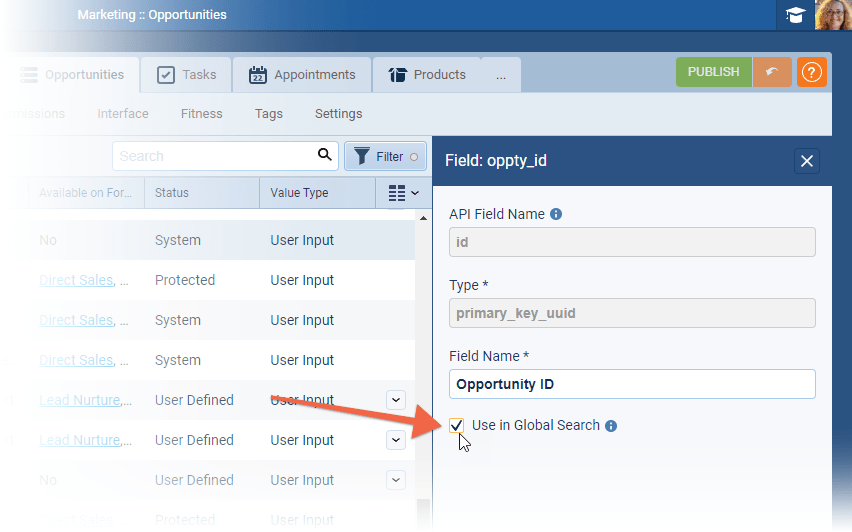
Task: Click the API Field Name info icon
Action: [x=556, y=214]
